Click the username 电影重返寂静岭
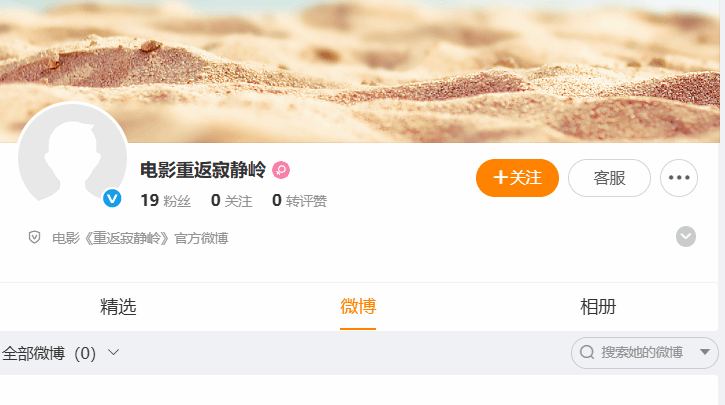Image resolution: width=725 pixels, height=405 pixels. (203, 170)
